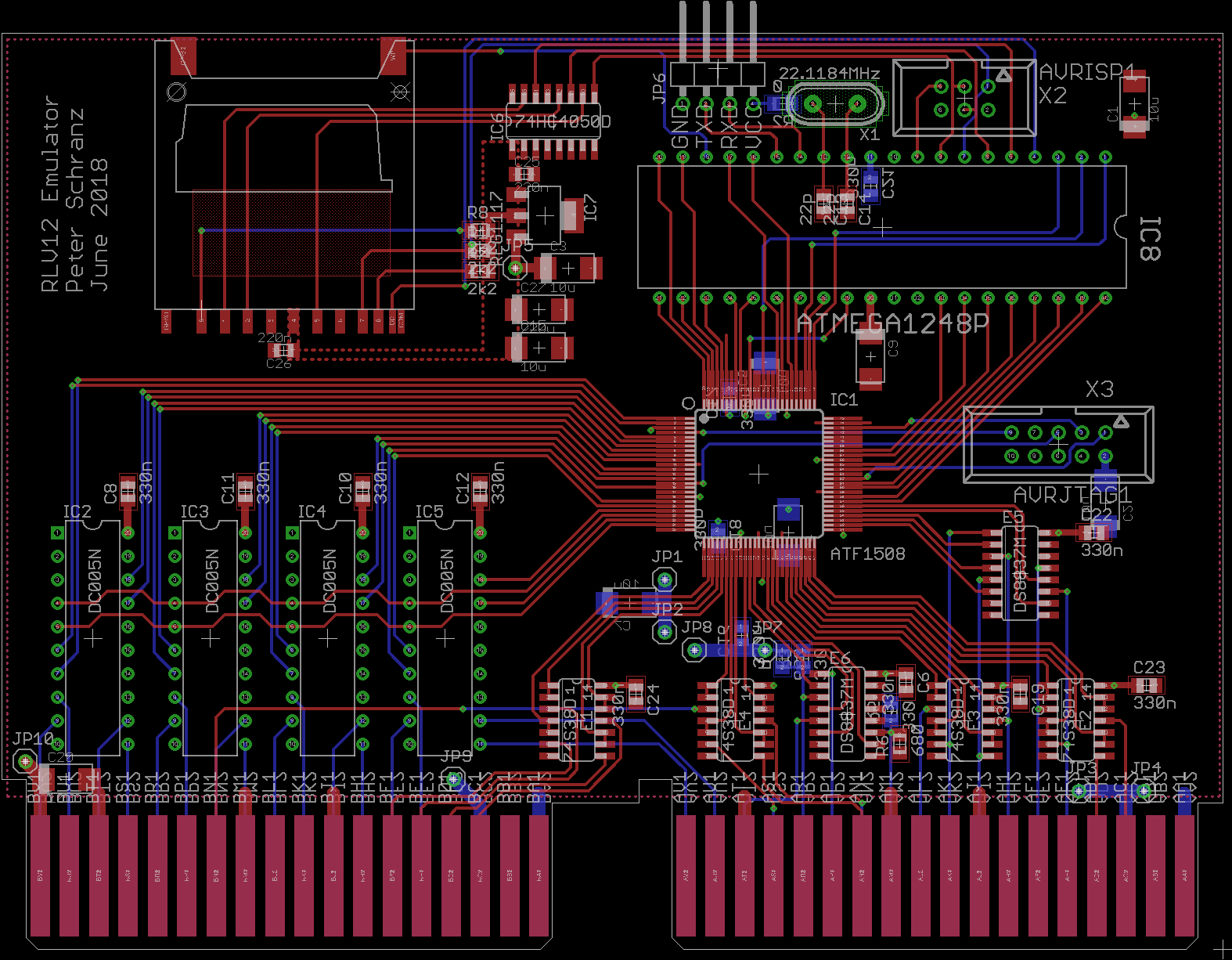Select the C12 capacitor label
Image resolution: width=1232 pixels, height=960 pixels.
tap(463, 489)
